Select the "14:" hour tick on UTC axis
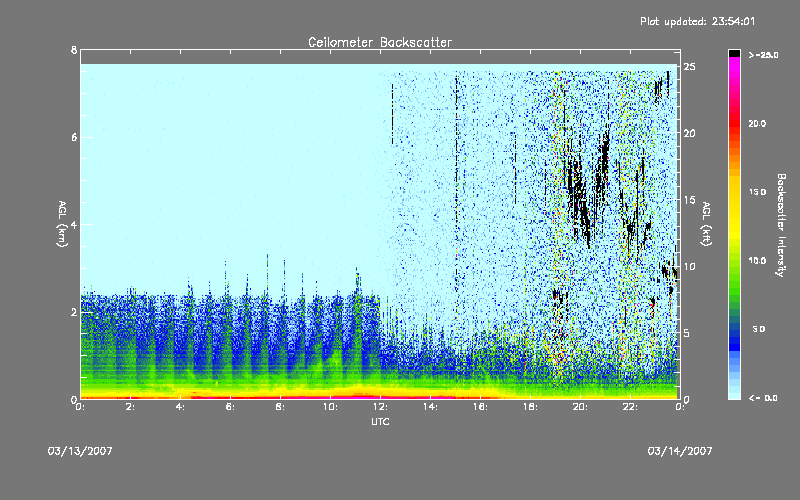Image resolution: width=800 pixels, height=500 pixels. (x=431, y=407)
